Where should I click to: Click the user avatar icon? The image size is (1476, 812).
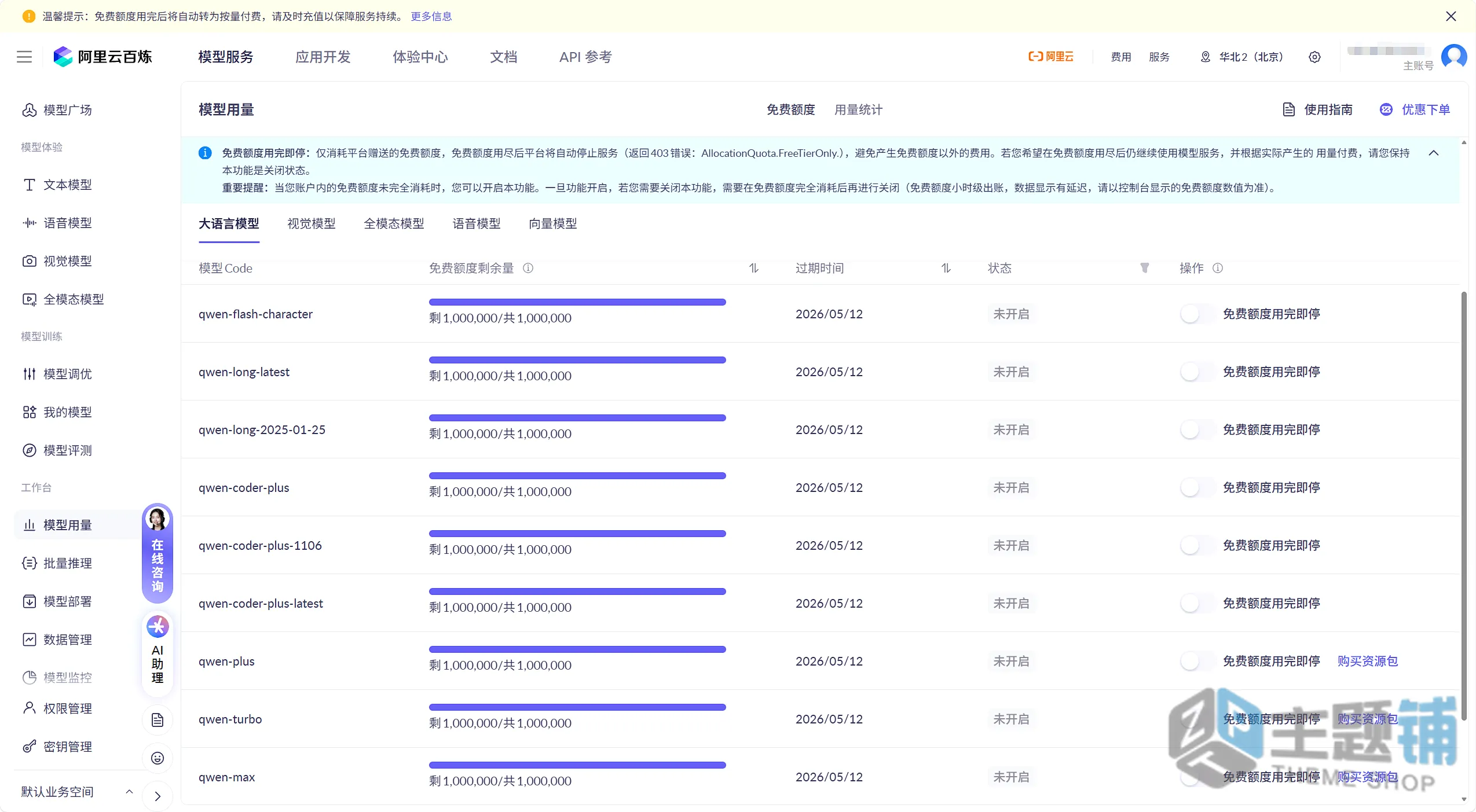(1454, 57)
